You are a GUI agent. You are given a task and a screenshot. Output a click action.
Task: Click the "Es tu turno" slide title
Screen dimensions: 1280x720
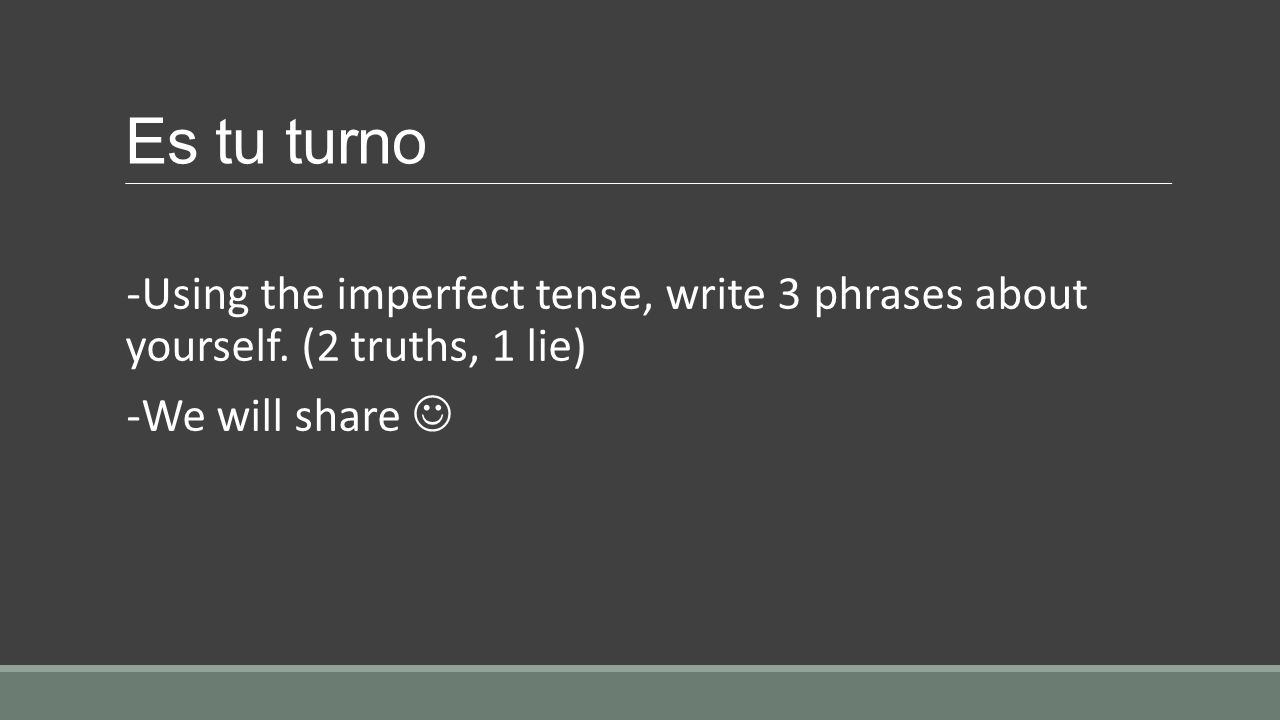(276, 141)
